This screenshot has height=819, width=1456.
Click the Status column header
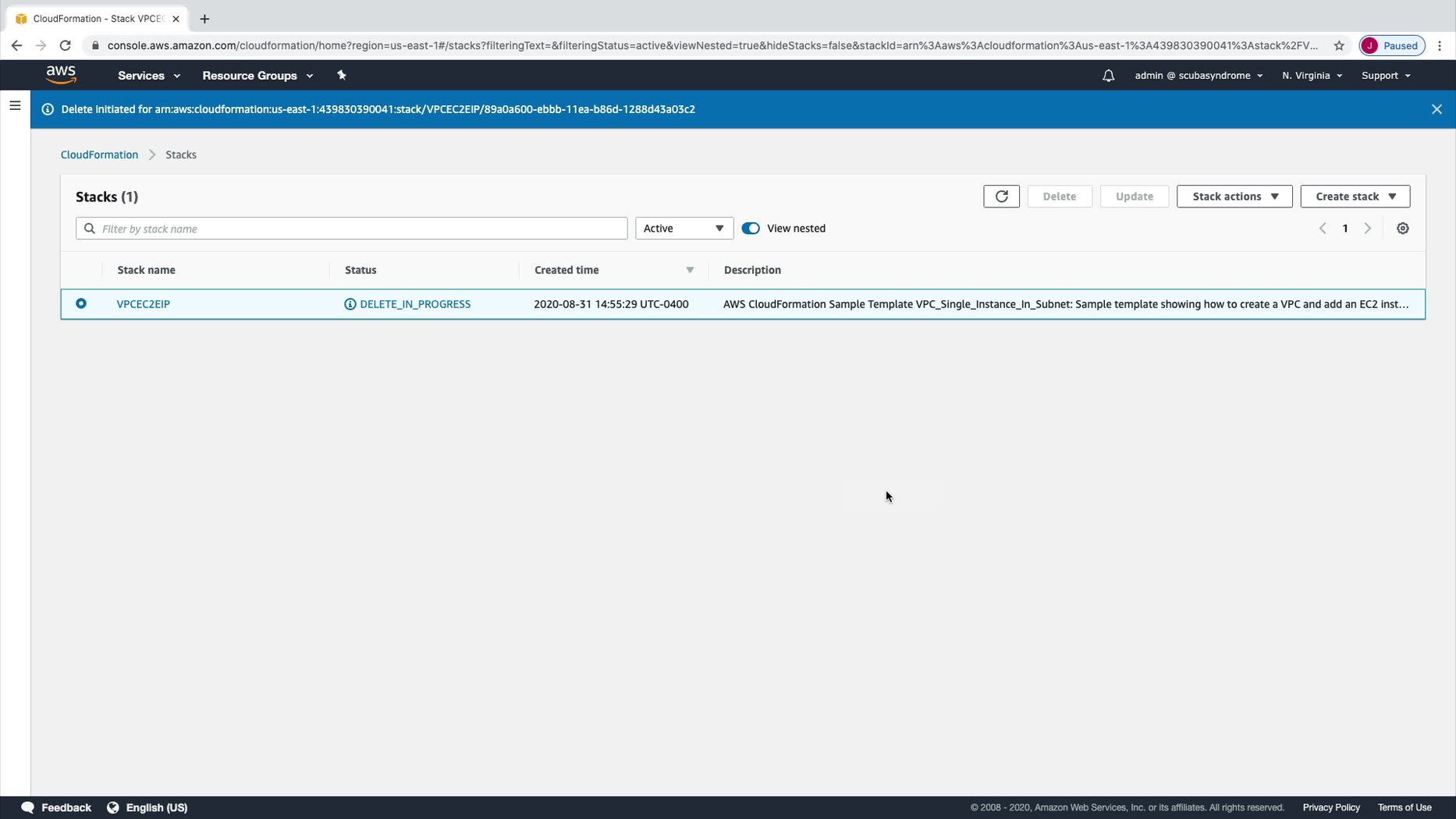(x=360, y=270)
